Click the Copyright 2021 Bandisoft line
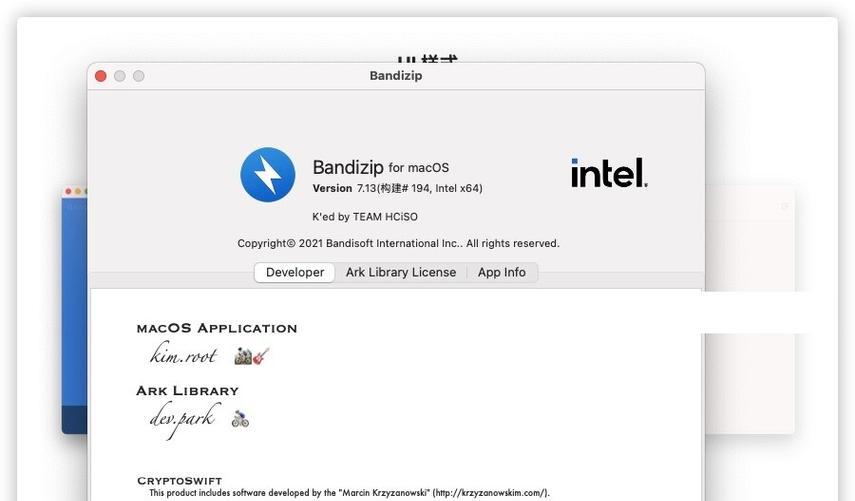855x501 pixels. 399,244
